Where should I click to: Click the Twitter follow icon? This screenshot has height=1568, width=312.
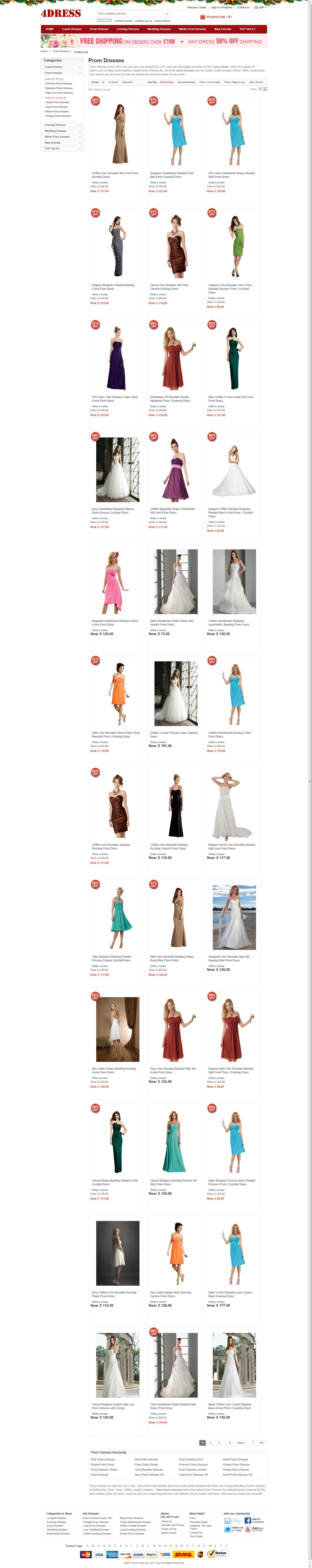(227, 1529)
